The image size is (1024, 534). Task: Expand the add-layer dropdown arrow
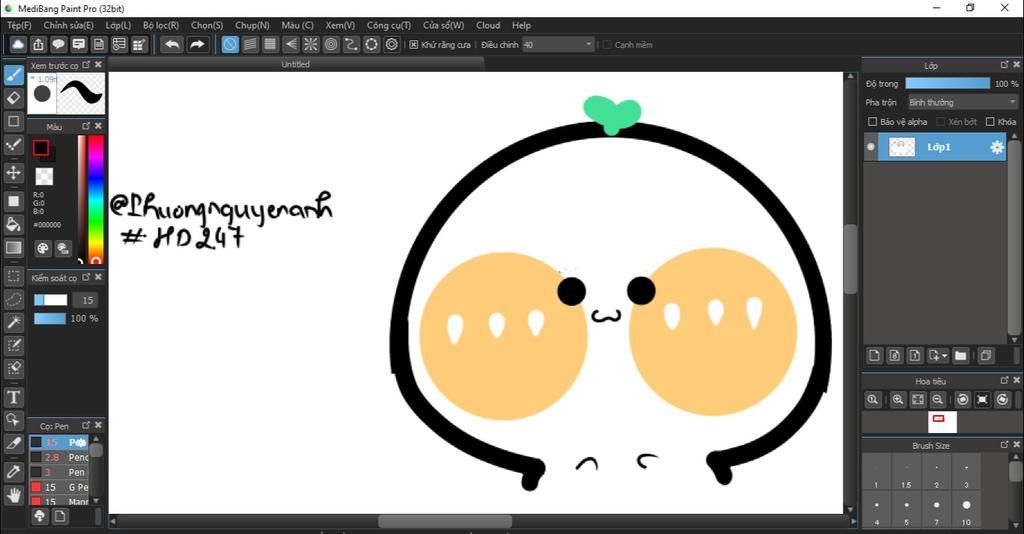[945, 356]
